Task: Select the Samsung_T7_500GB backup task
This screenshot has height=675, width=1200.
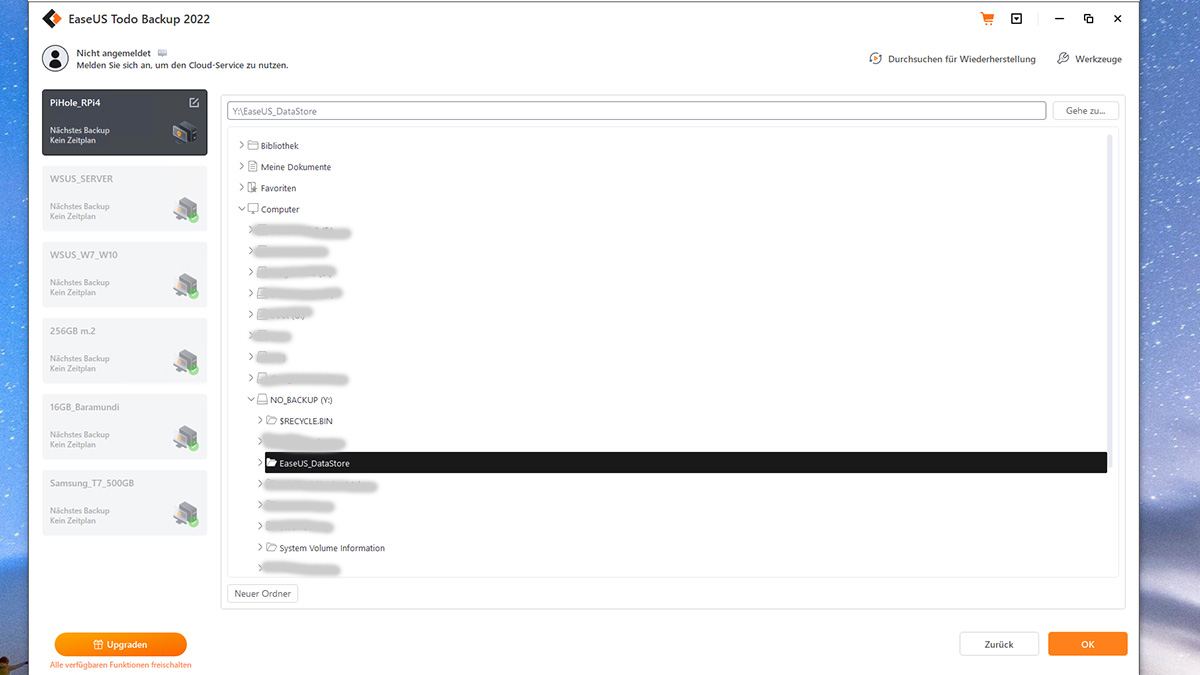Action: (125, 502)
